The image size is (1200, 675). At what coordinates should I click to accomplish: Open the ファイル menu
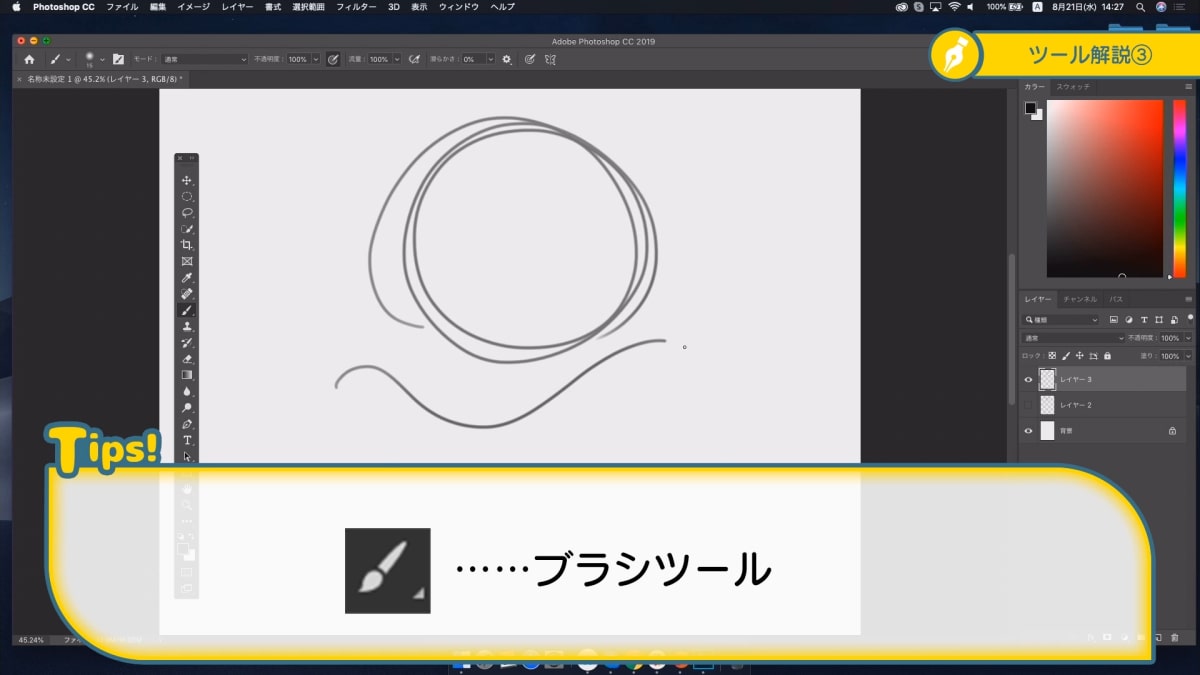pos(122,7)
